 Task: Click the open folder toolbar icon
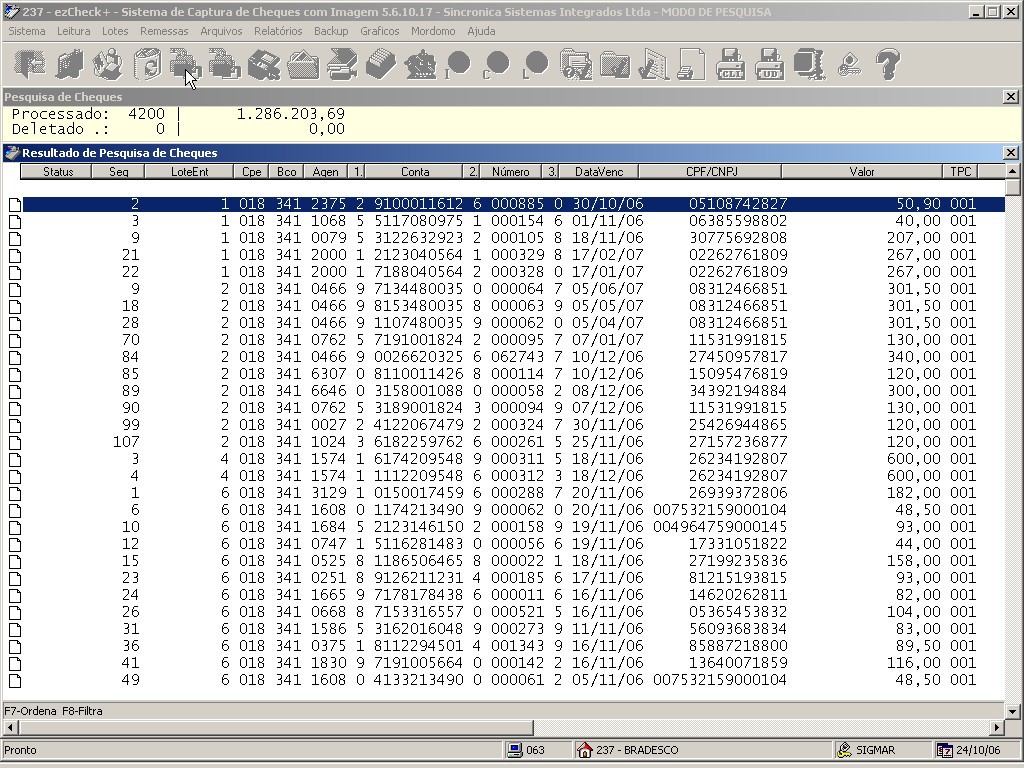point(303,64)
